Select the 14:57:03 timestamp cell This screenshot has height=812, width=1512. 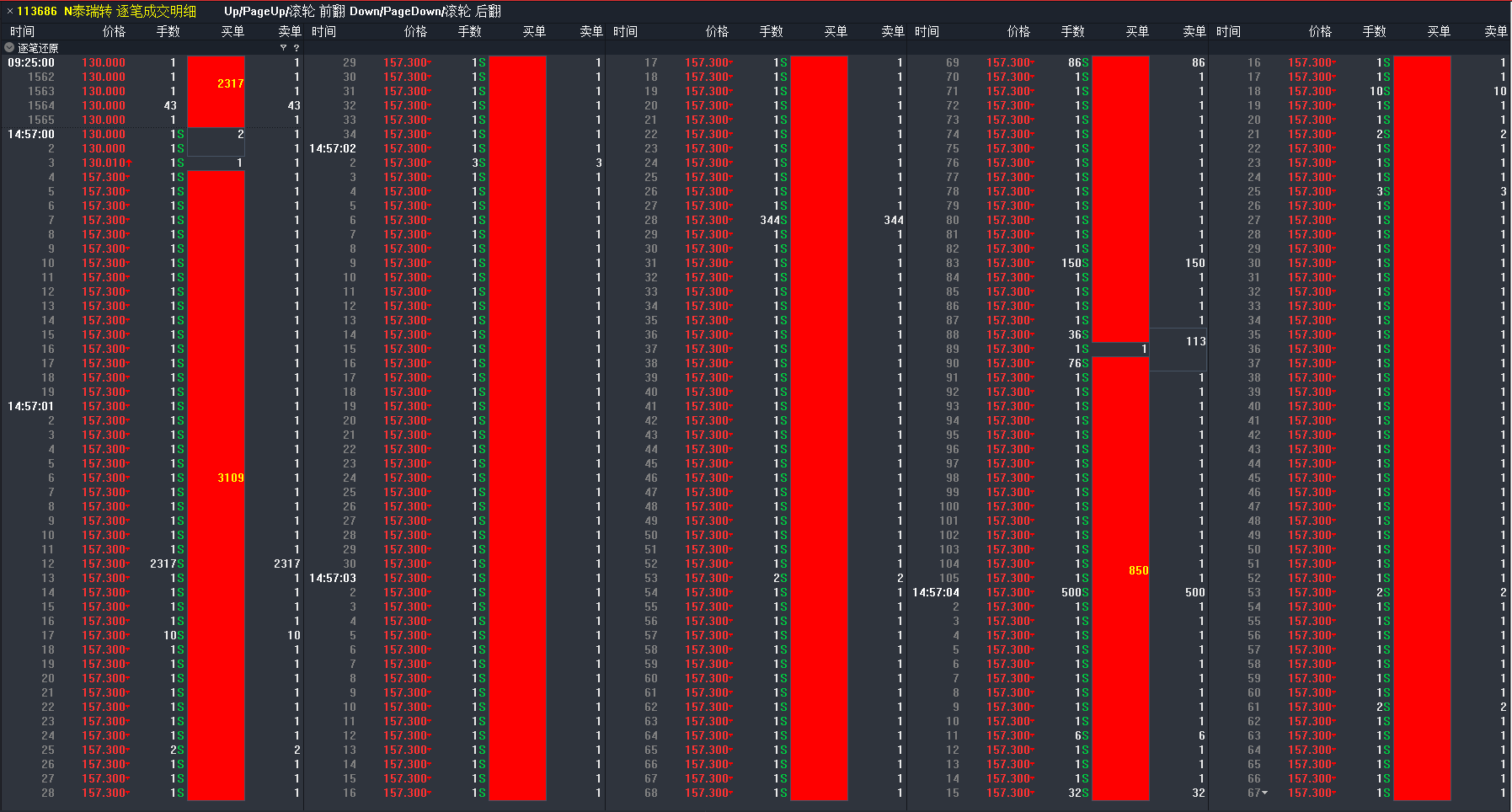click(x=333, y=578)
